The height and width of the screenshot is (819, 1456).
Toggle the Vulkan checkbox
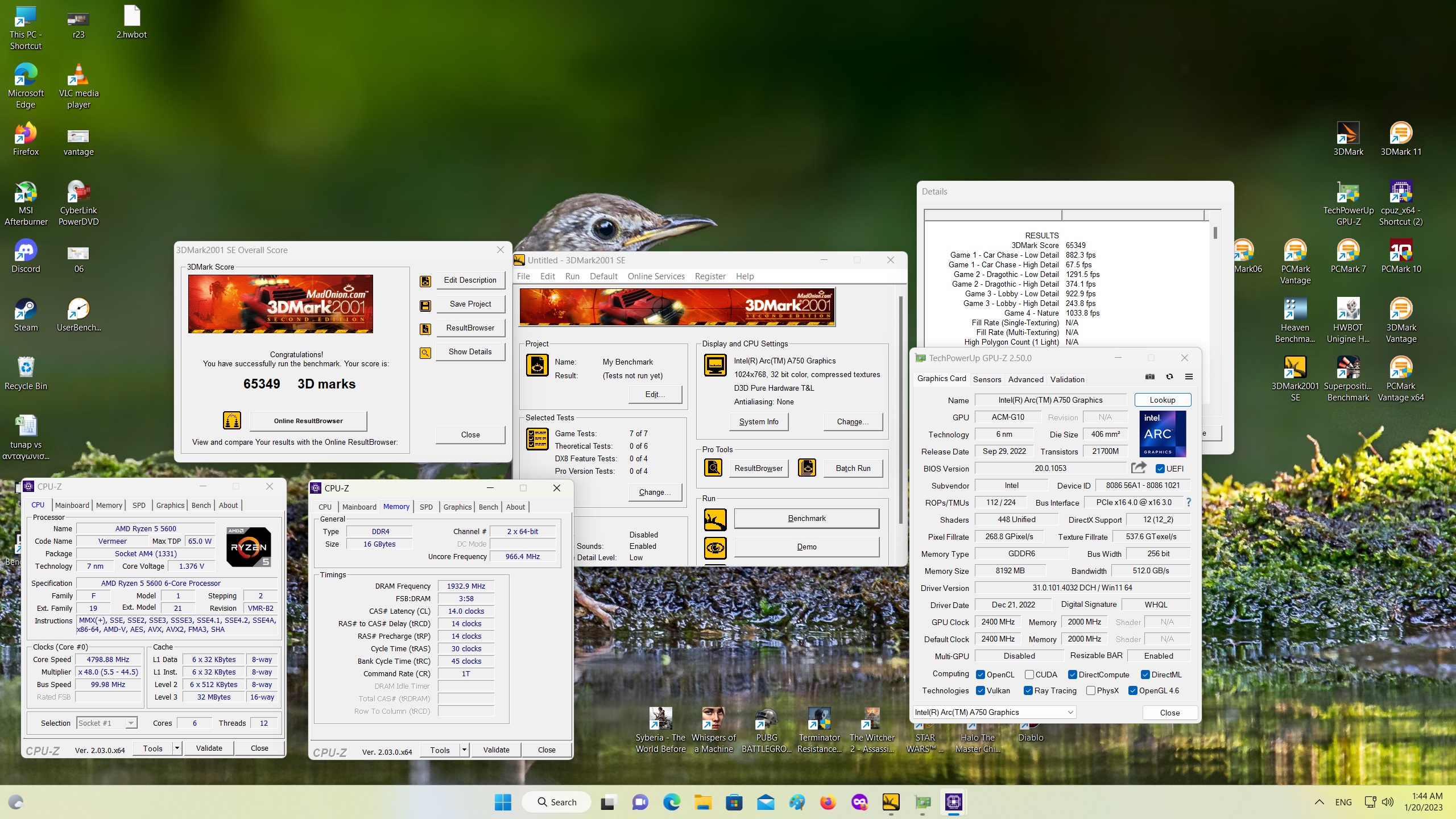[981, 690]
